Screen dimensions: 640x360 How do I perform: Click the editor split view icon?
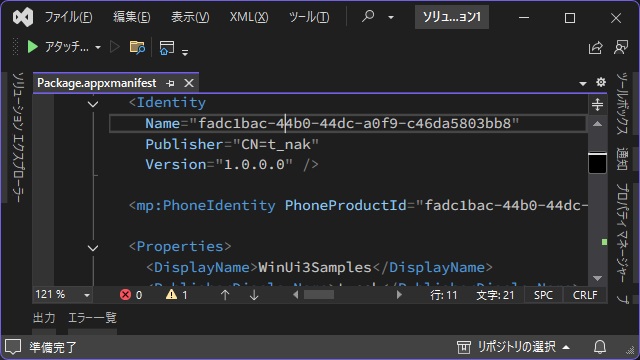point(597,105)
